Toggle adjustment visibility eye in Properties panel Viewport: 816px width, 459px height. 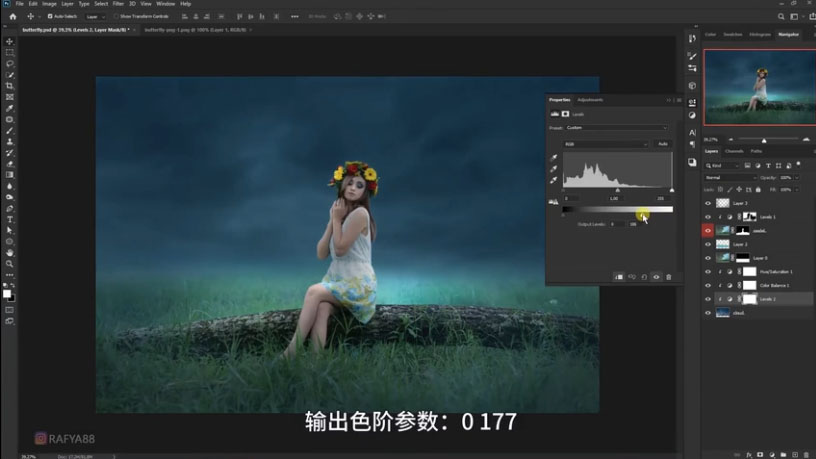pyautogui.click(x=656, y=277)
